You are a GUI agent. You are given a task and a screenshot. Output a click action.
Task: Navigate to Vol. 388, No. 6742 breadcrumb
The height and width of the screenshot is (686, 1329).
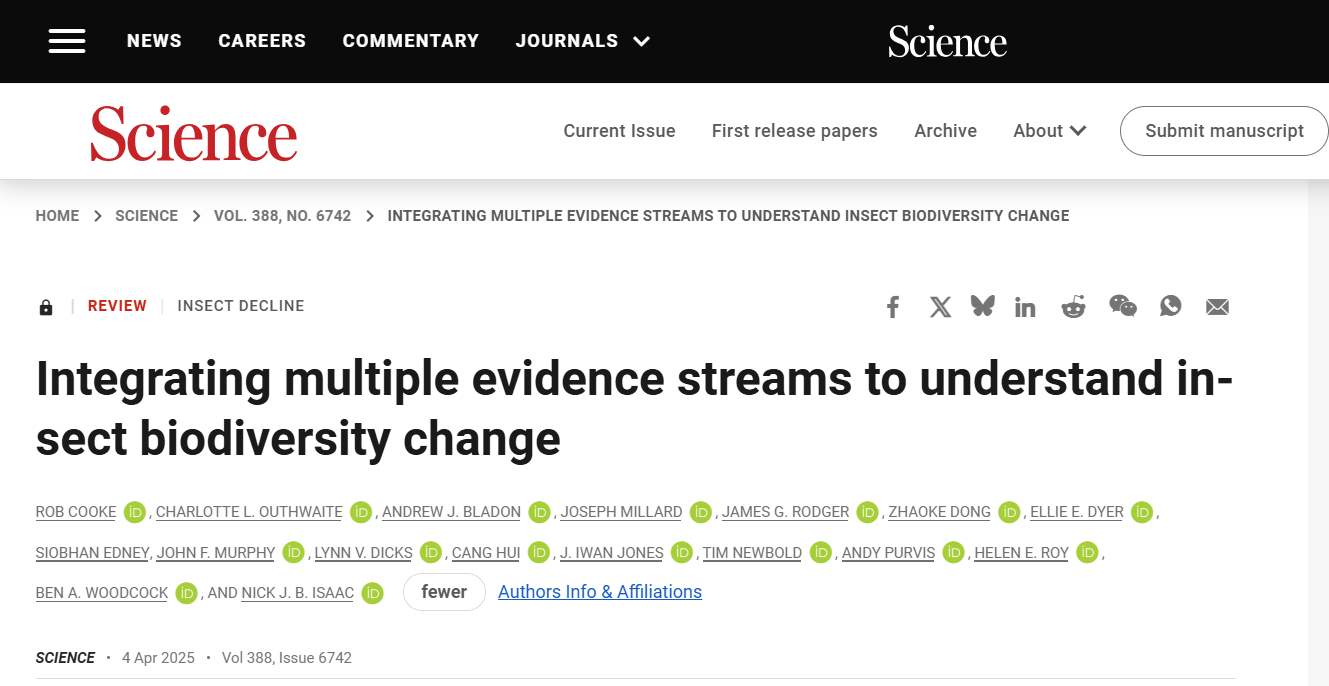click(282, 216)
